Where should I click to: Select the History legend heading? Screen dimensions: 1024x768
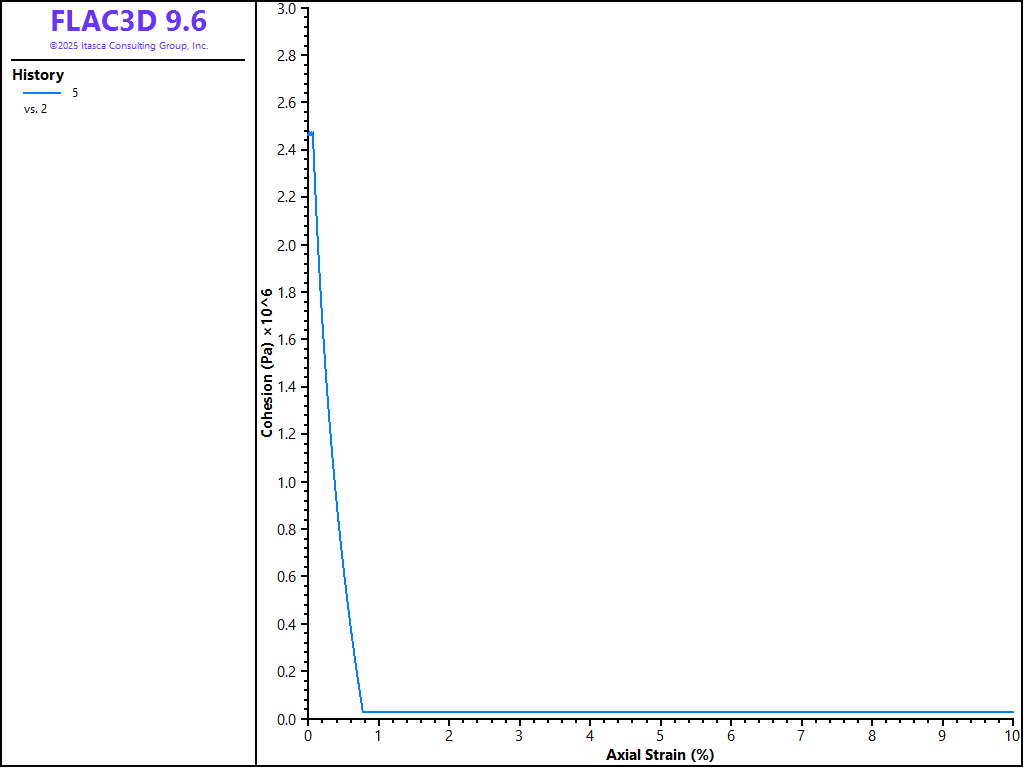[38, 75]
